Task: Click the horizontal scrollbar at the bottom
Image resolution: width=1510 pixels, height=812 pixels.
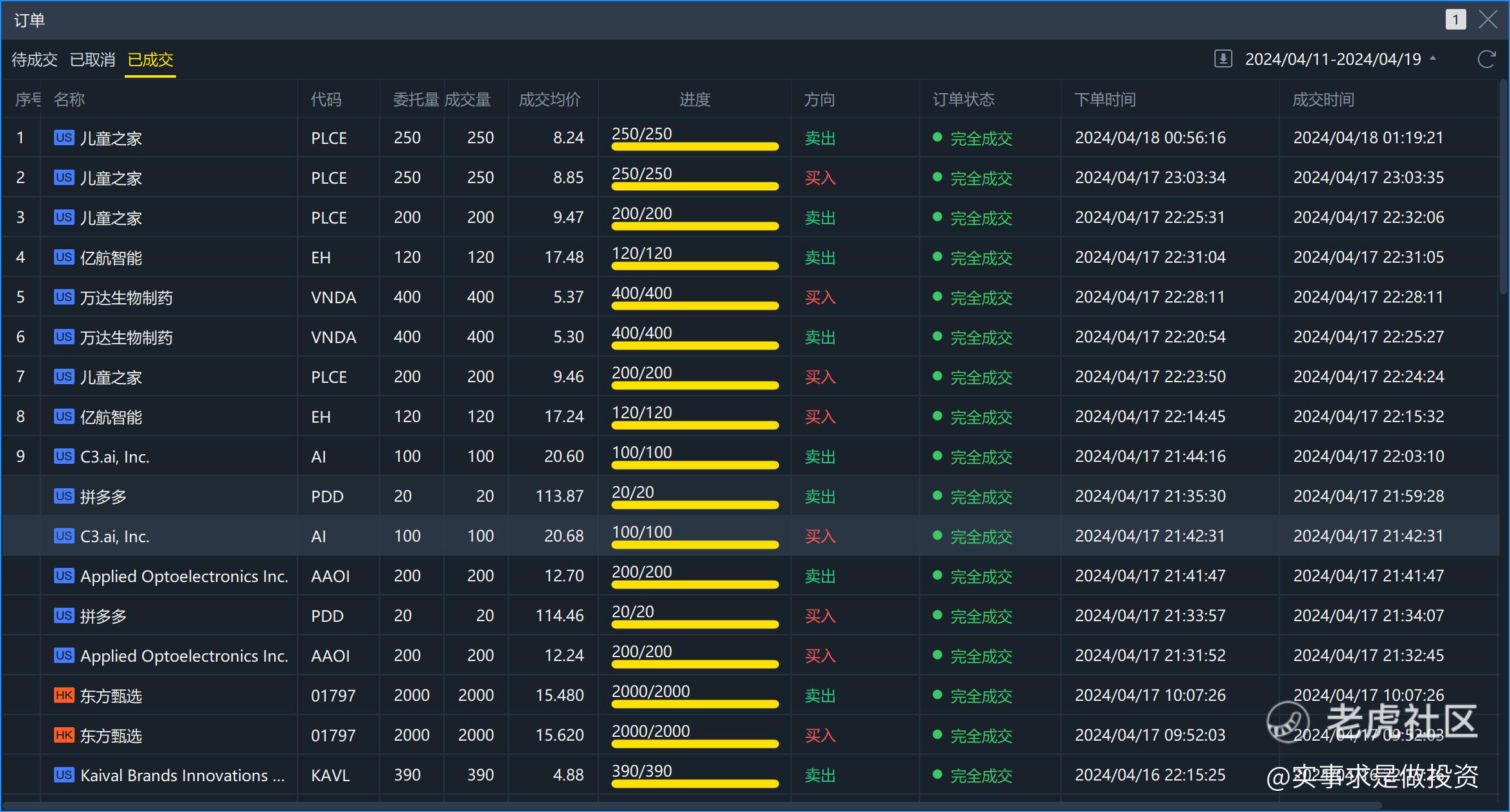Action: [691, 806]
